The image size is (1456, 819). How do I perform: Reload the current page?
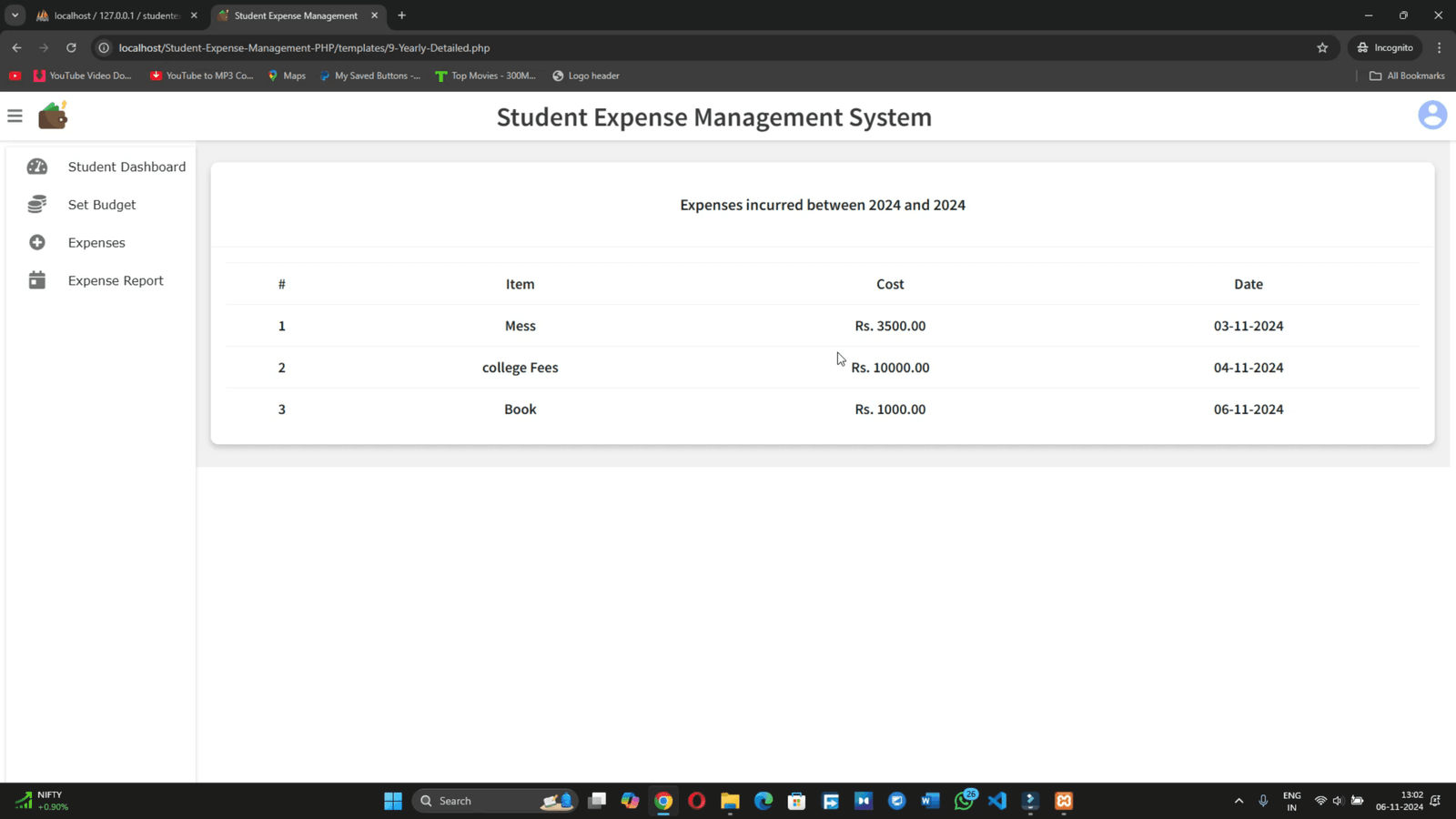(x=71, y=47)
